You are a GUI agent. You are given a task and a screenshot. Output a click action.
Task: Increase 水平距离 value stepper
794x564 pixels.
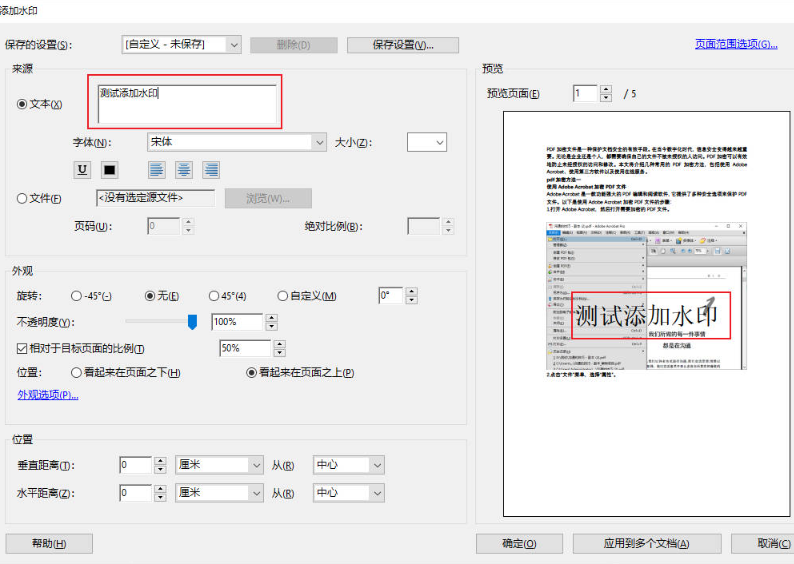161,489
